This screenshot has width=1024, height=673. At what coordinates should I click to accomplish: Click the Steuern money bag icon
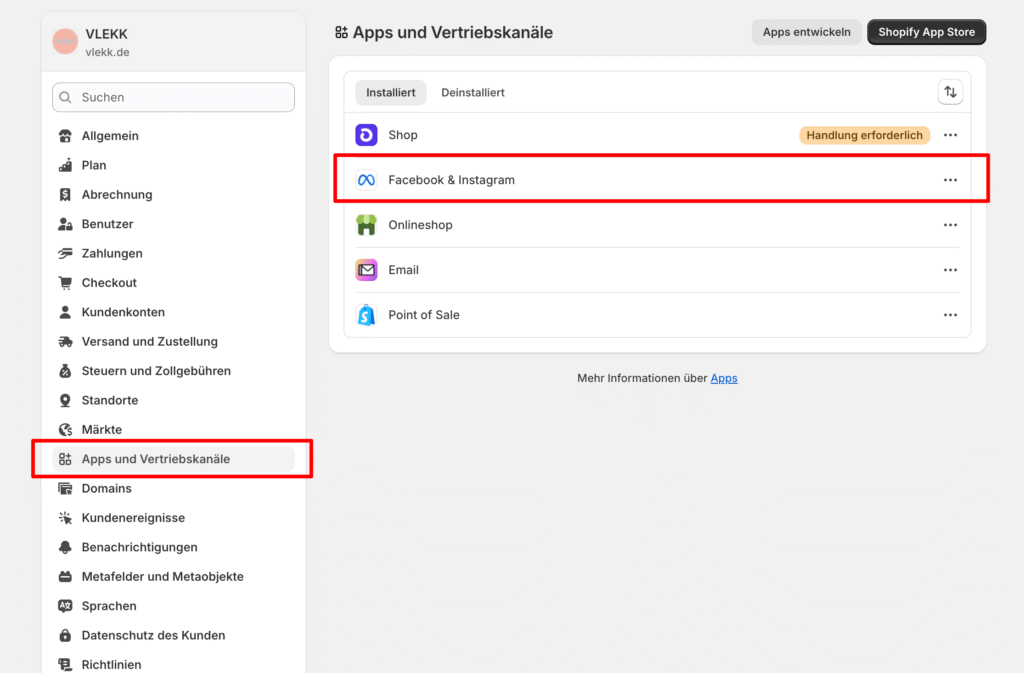(x=65, y=371)
